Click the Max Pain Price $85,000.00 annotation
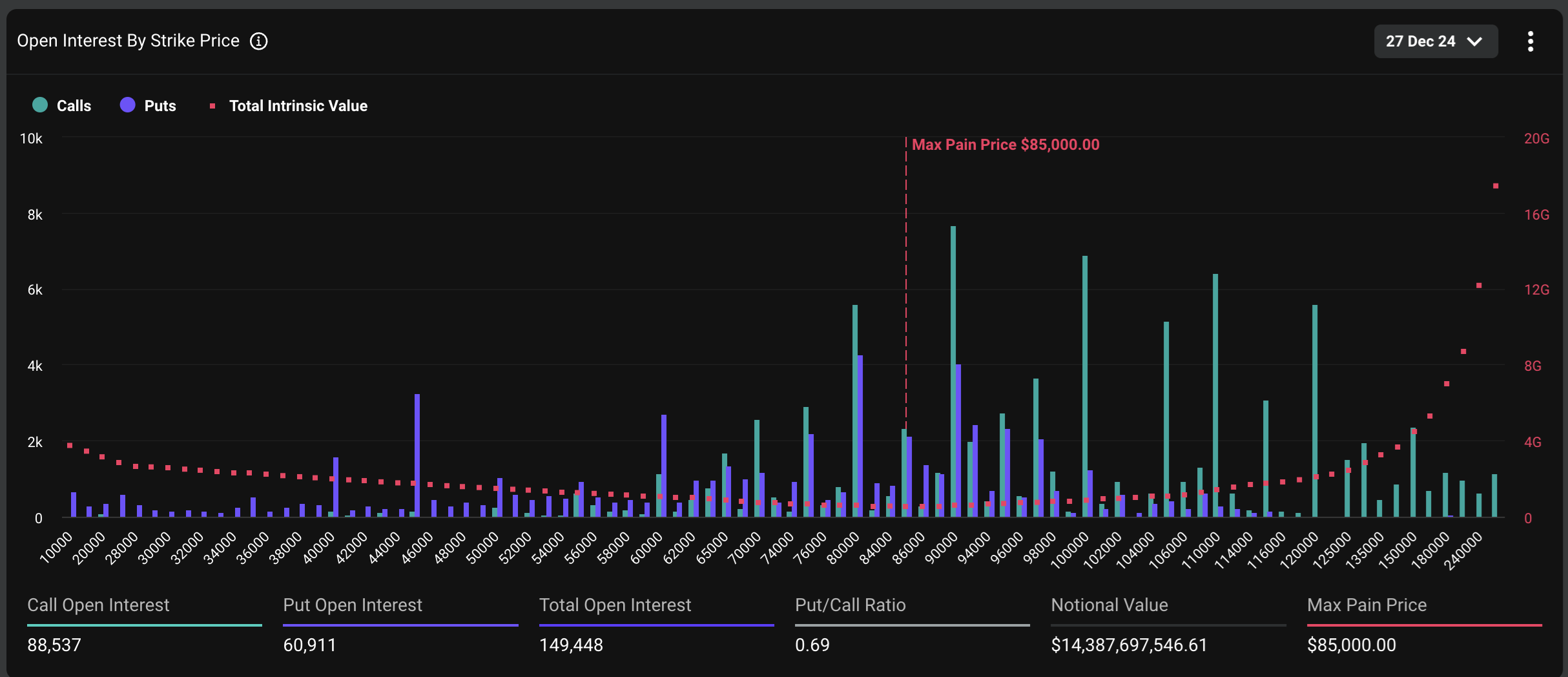The width and height of the screenshot is (1568, 677). pos(1005,144)
